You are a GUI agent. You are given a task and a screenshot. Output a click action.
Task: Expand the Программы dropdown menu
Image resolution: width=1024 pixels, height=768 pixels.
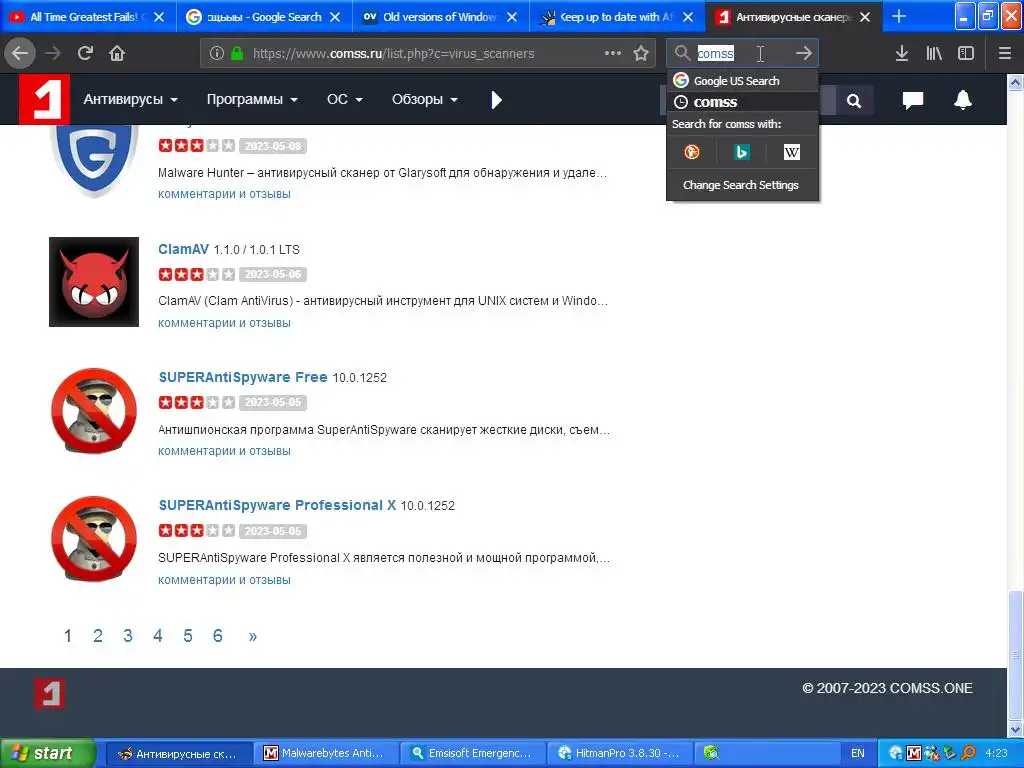pos(252,99)
